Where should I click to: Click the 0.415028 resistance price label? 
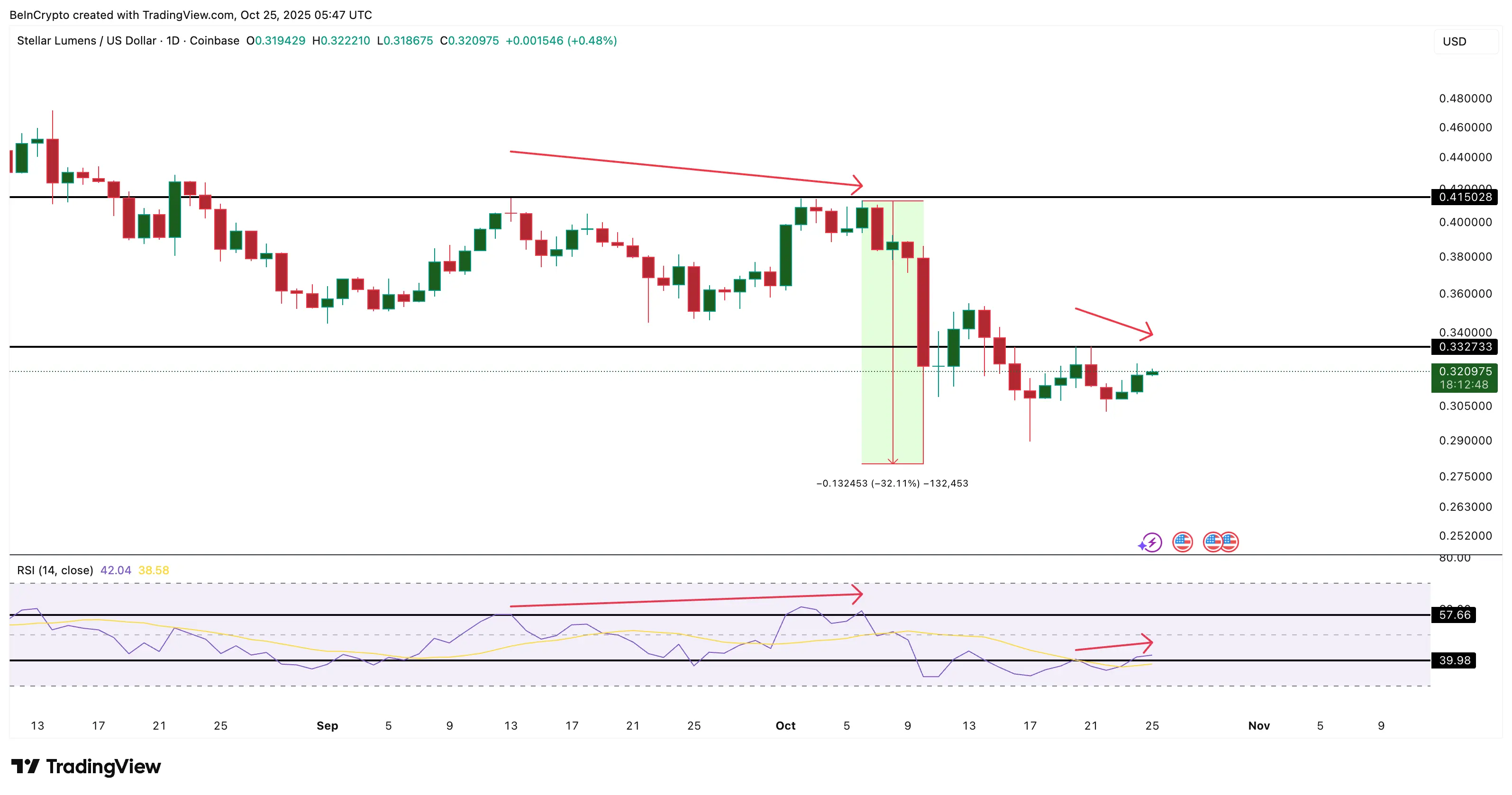coord(1463,197)
